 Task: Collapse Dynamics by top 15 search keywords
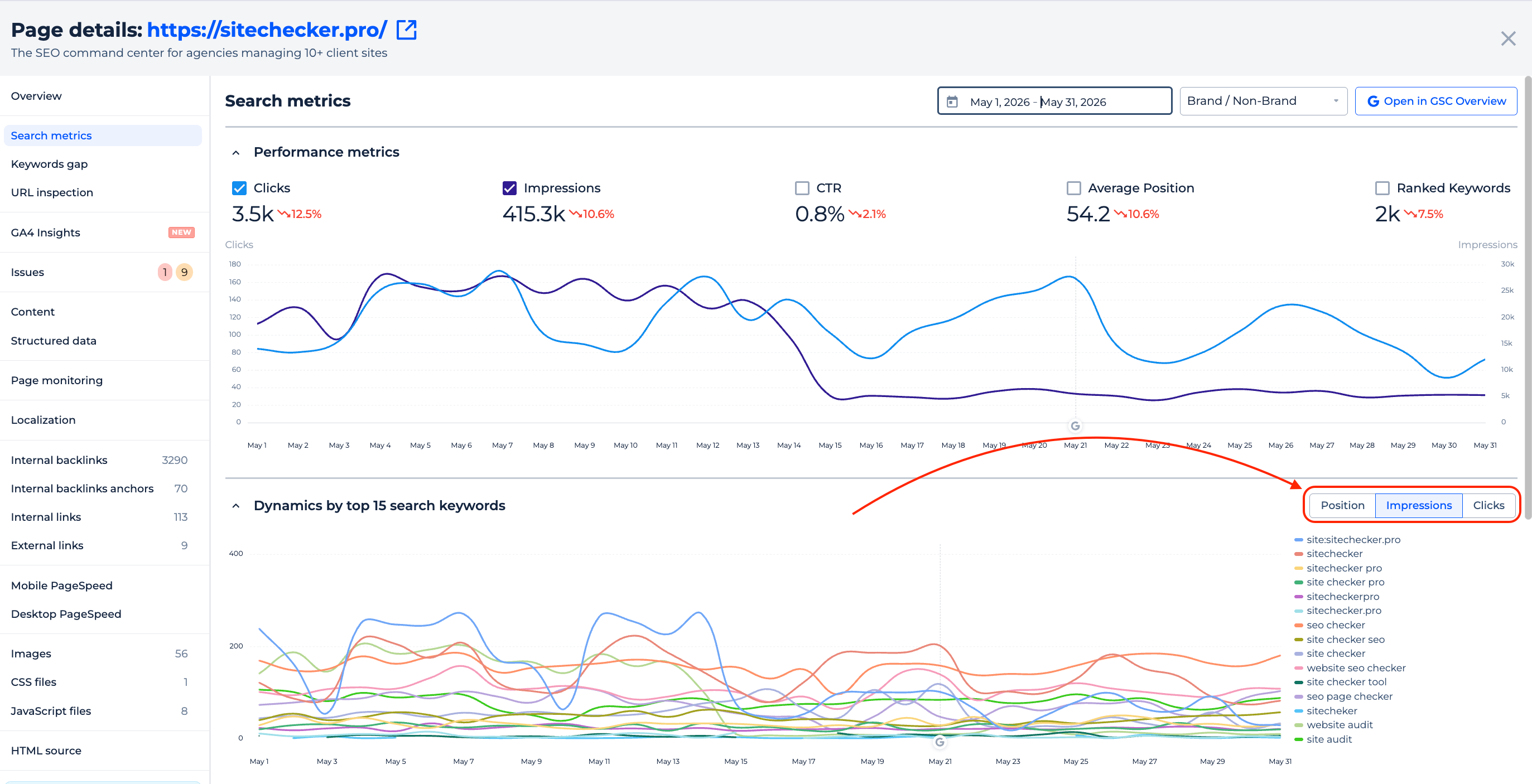(236, 506)
